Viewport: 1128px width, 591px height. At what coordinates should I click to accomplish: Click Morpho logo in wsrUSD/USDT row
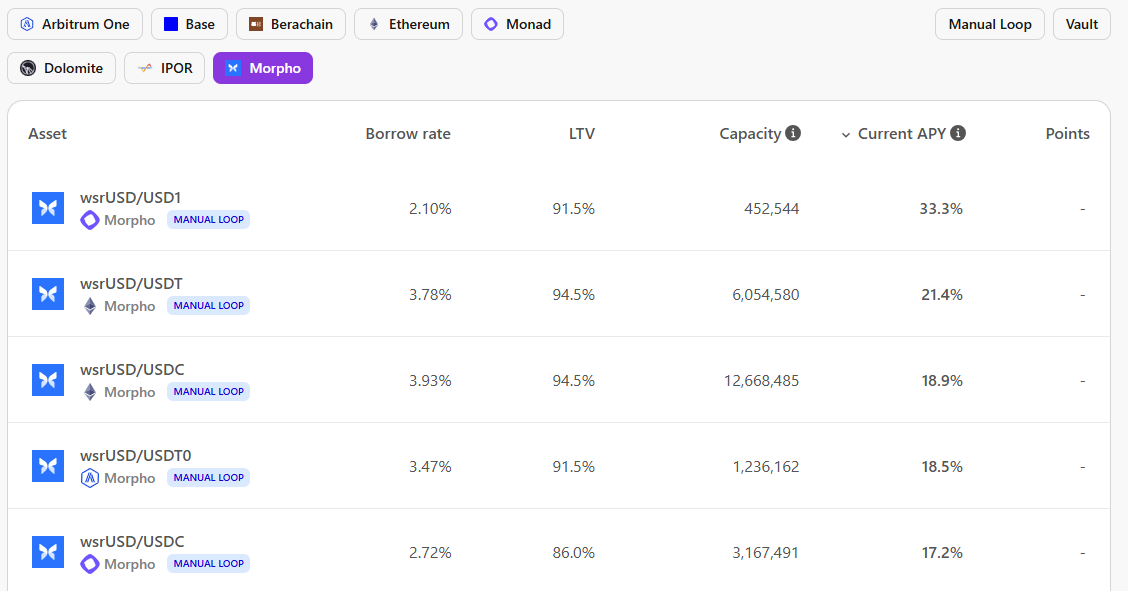point(48,294)
